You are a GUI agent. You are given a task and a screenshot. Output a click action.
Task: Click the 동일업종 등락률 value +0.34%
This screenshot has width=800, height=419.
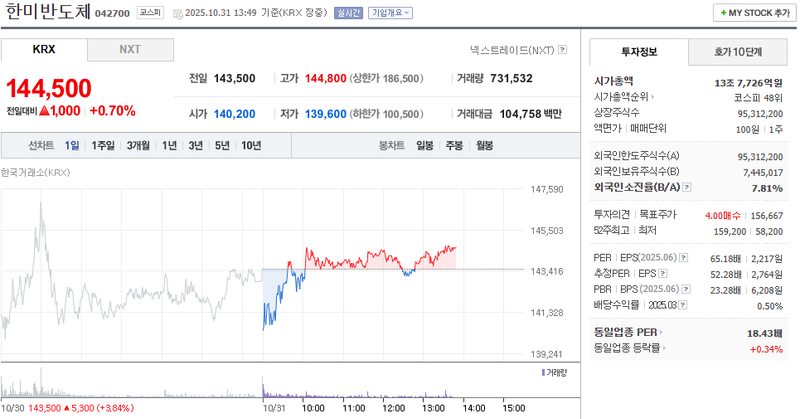pos(766,349)
